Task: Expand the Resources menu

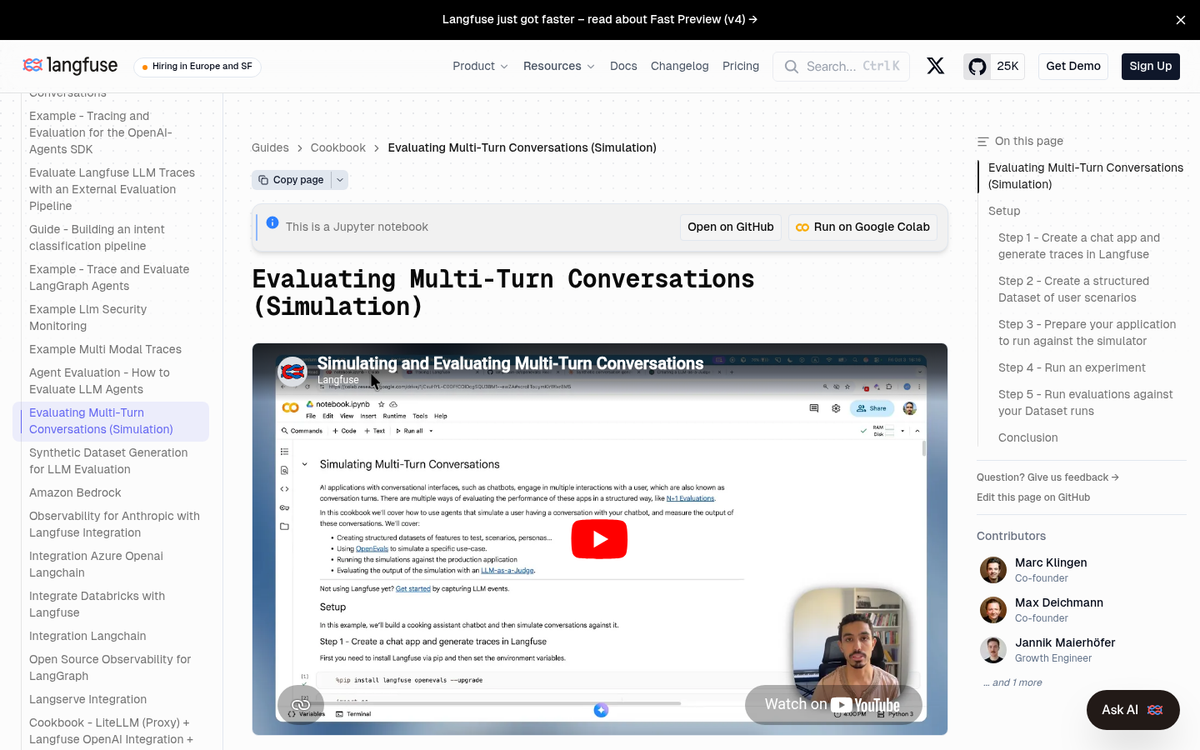Action: [559, 66]
